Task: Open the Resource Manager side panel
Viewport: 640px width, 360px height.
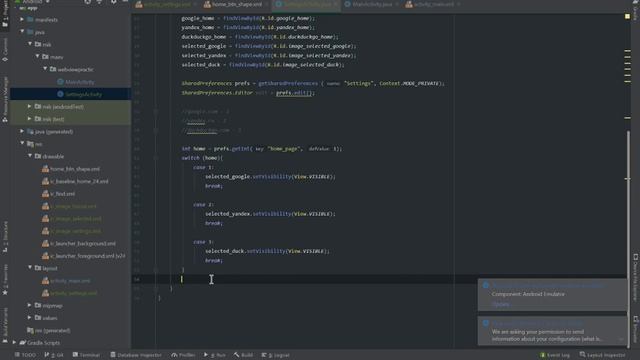Action: pyautogui.click(x=5, y=99)
